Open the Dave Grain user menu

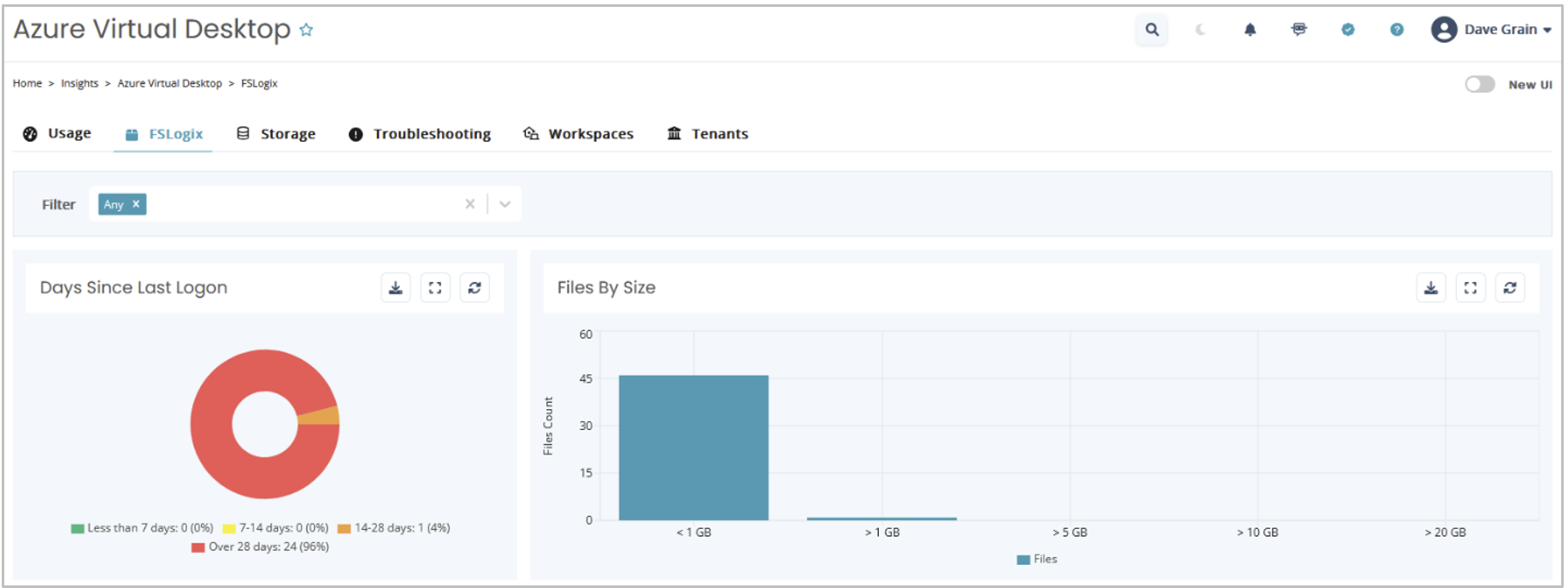pyautogui.click(x=1492, y=30)
